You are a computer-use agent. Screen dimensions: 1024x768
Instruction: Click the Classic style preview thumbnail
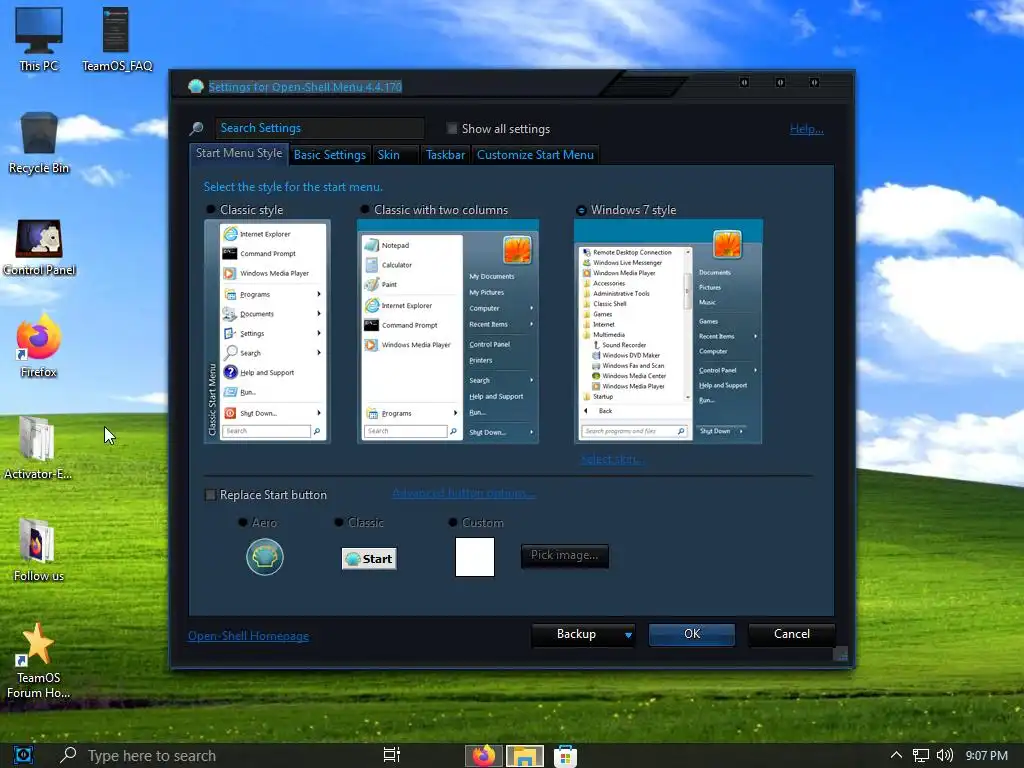267,332
